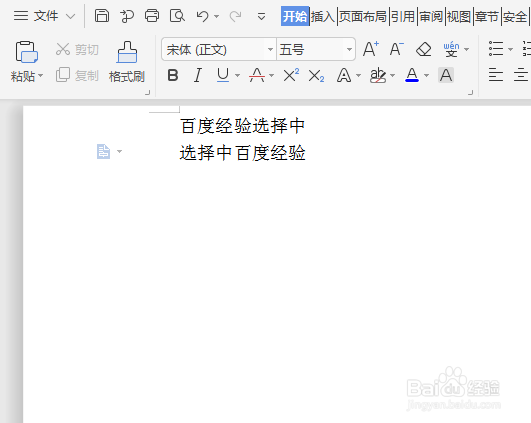
Task: Toggle character shading icon
Action: [446, 75]
